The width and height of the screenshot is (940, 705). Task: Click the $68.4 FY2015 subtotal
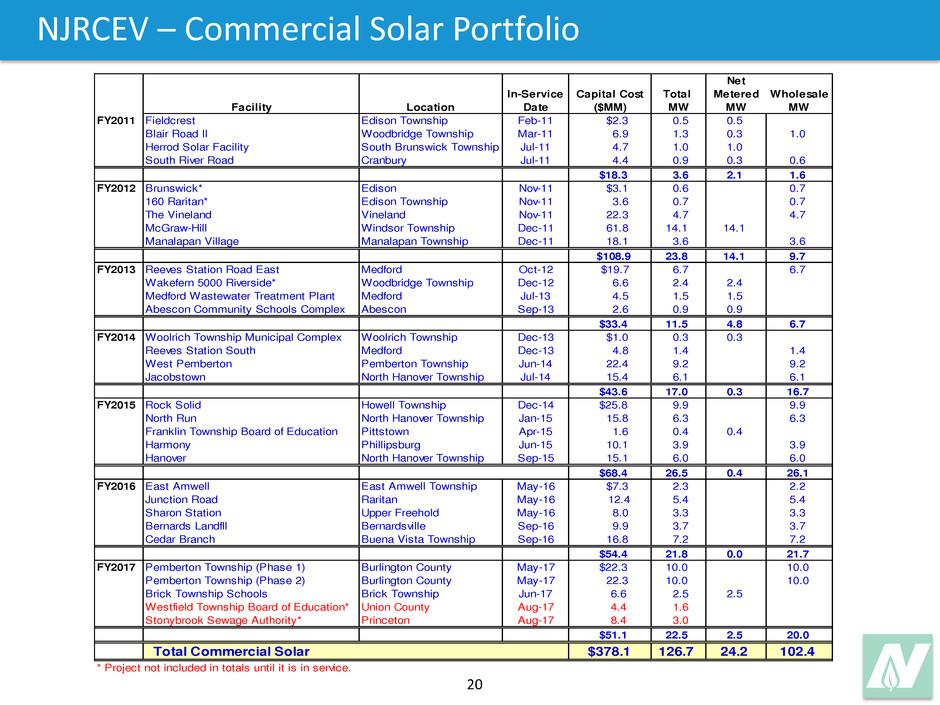click(x=613, y=473)
